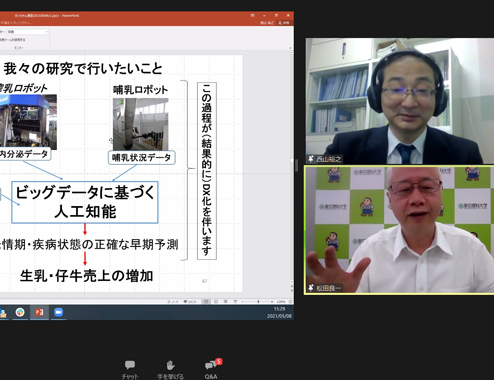Viewport: 494px width, 380px height.
Task: Start slideshow from the status bar icon
Action: click(235, 301)
